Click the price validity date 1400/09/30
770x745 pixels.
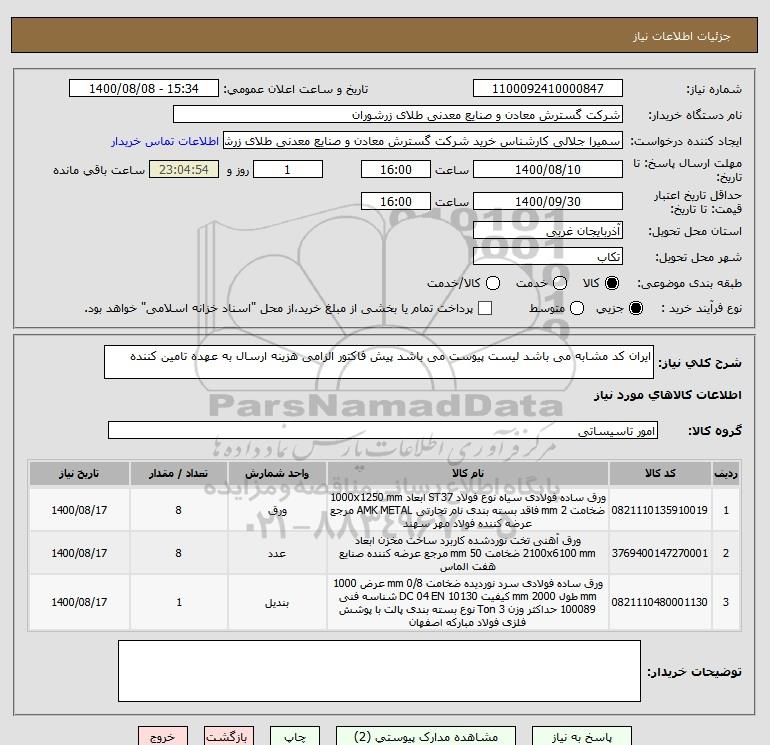tap(548, 201)
